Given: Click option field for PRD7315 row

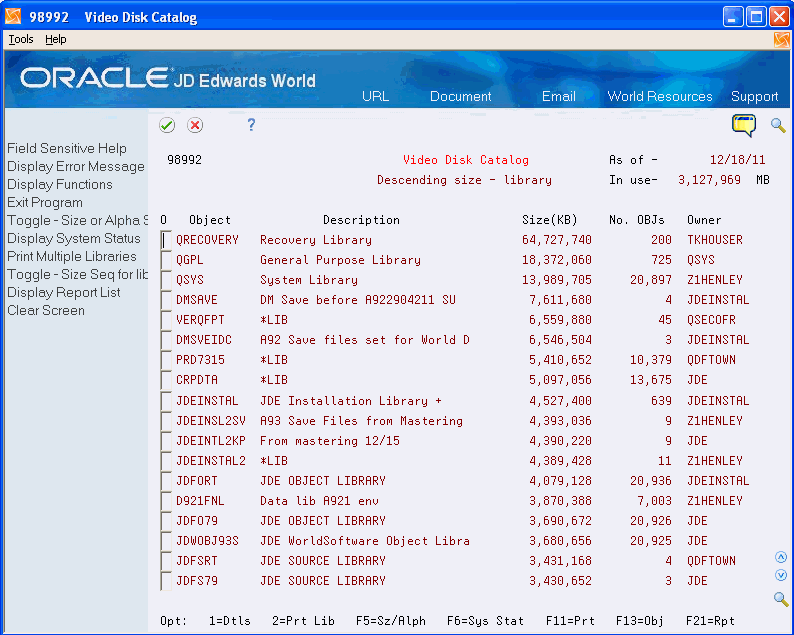Looking at the screenshot, I should point(166,360).
